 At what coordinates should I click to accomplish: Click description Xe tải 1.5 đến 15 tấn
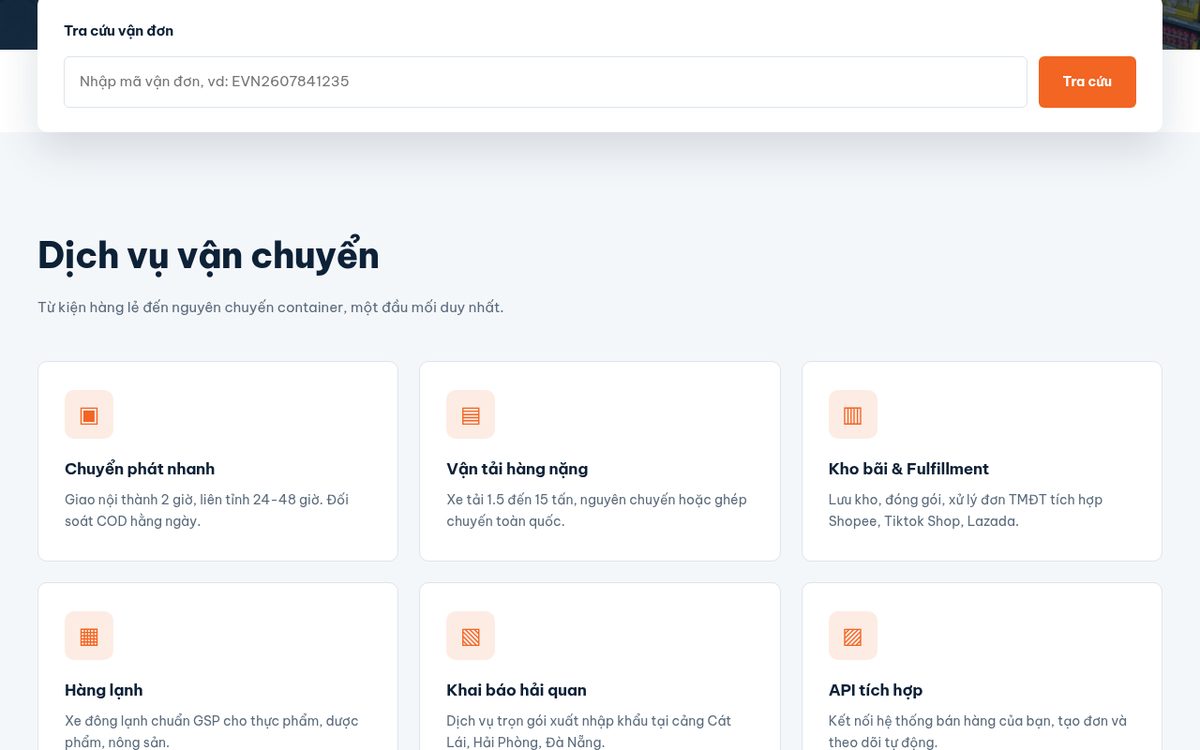(x=597, y=510)
